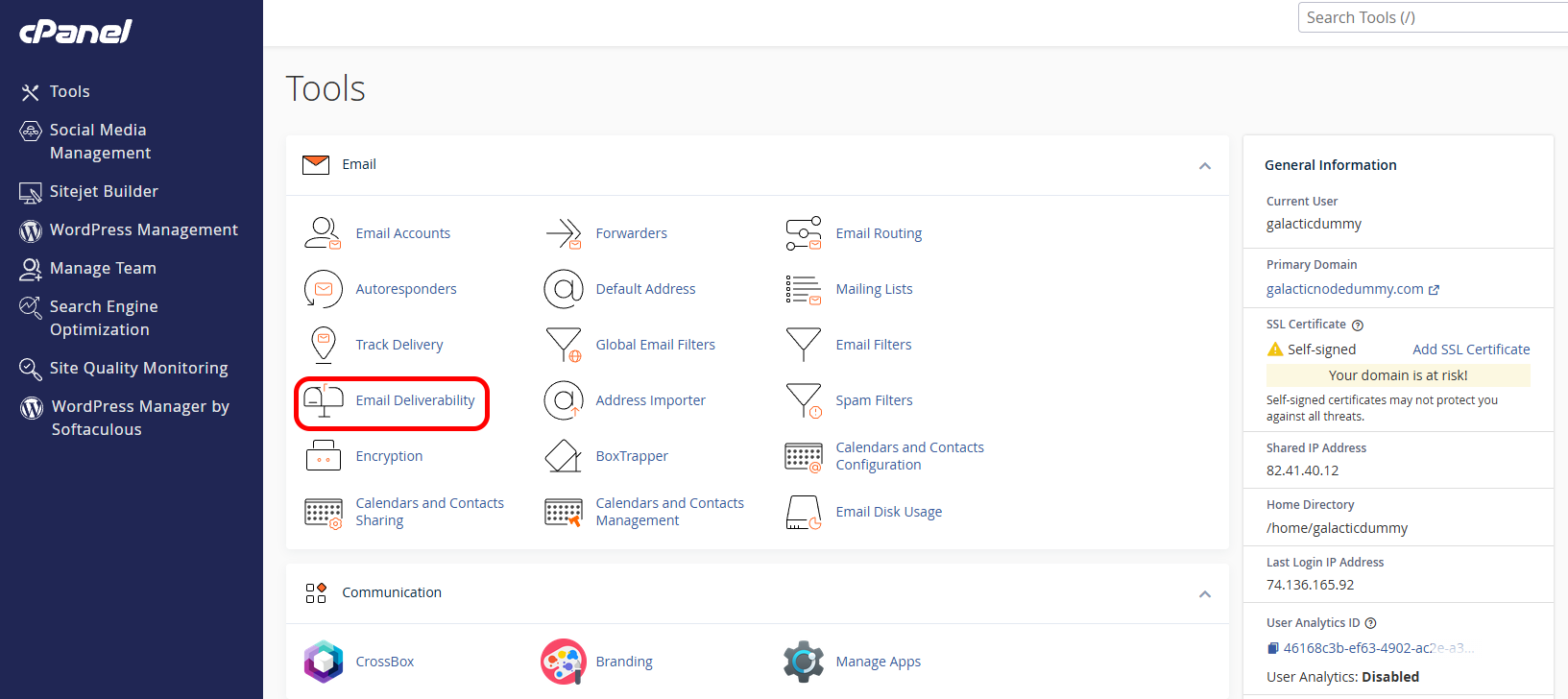Collapse the Email section chevron
1568x699 pixels.
coord(1205,165)
